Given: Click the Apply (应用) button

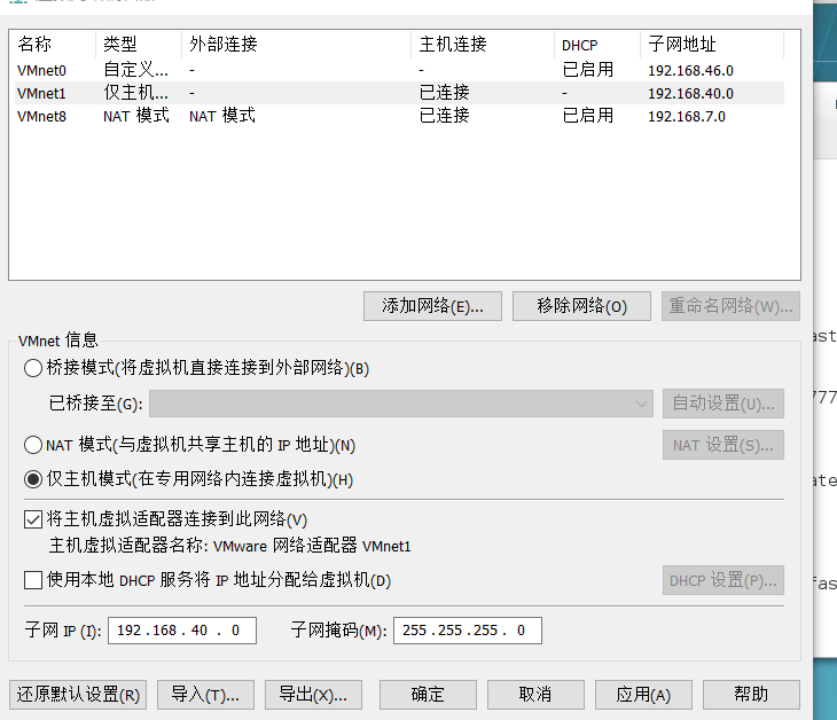Looking at the screenshot, I should [x=643, y=694].
